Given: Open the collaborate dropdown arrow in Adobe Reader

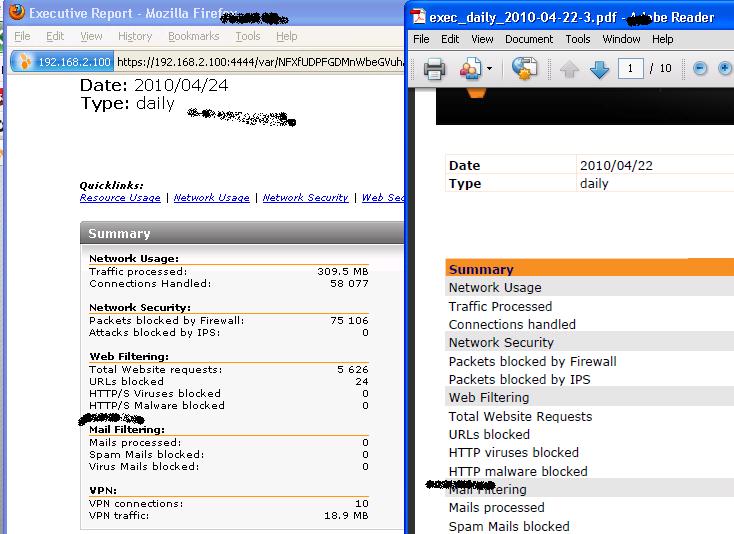Looking at the screenshot, I should [x=489, y=69].
